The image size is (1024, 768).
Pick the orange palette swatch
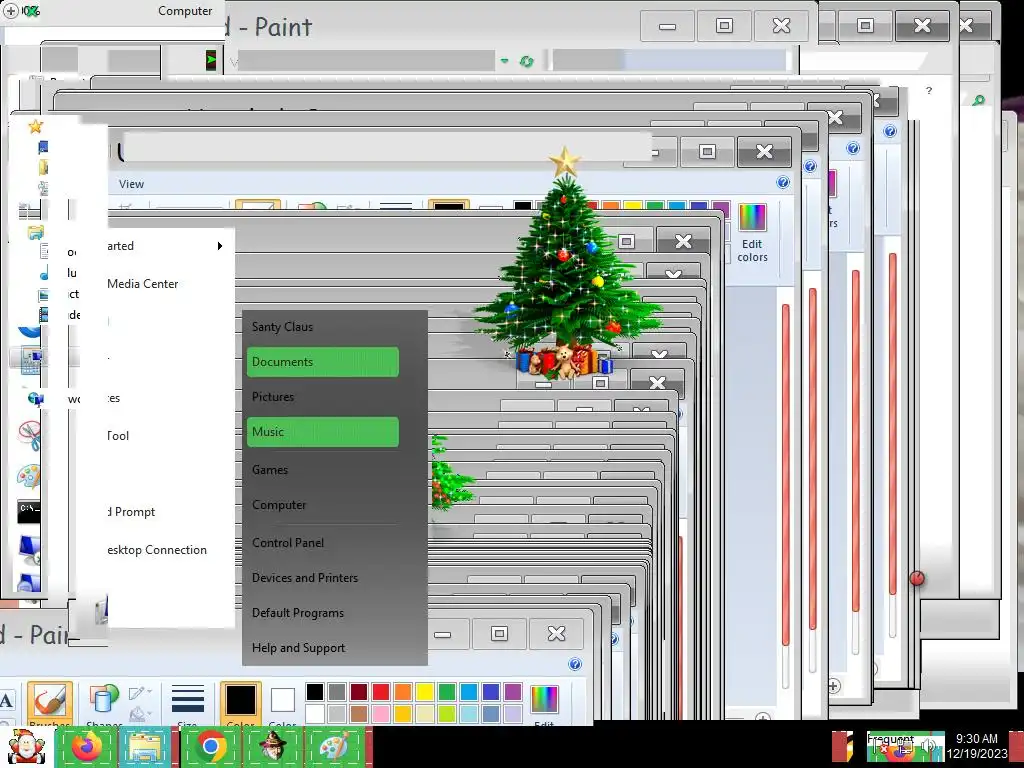coord(403,692)
